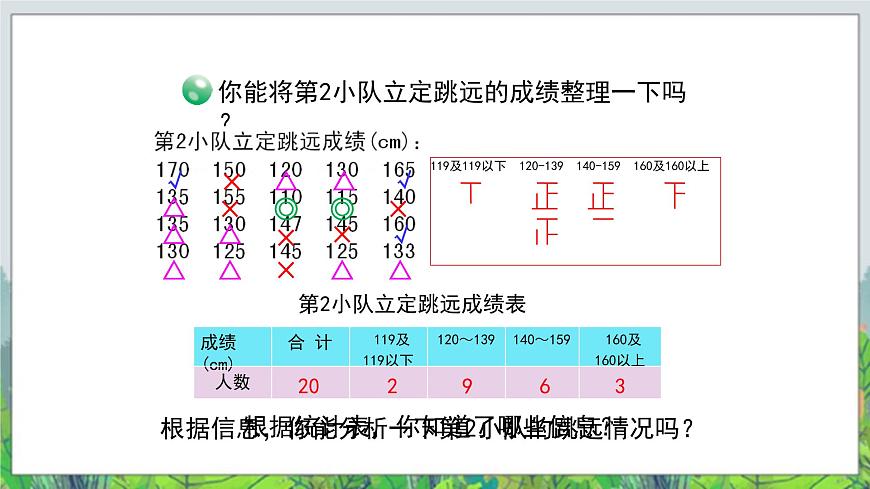Viewport: 870px width, 489px height.
Task: Click the tally marks under 120-139
Action: [x=545, y=214]
